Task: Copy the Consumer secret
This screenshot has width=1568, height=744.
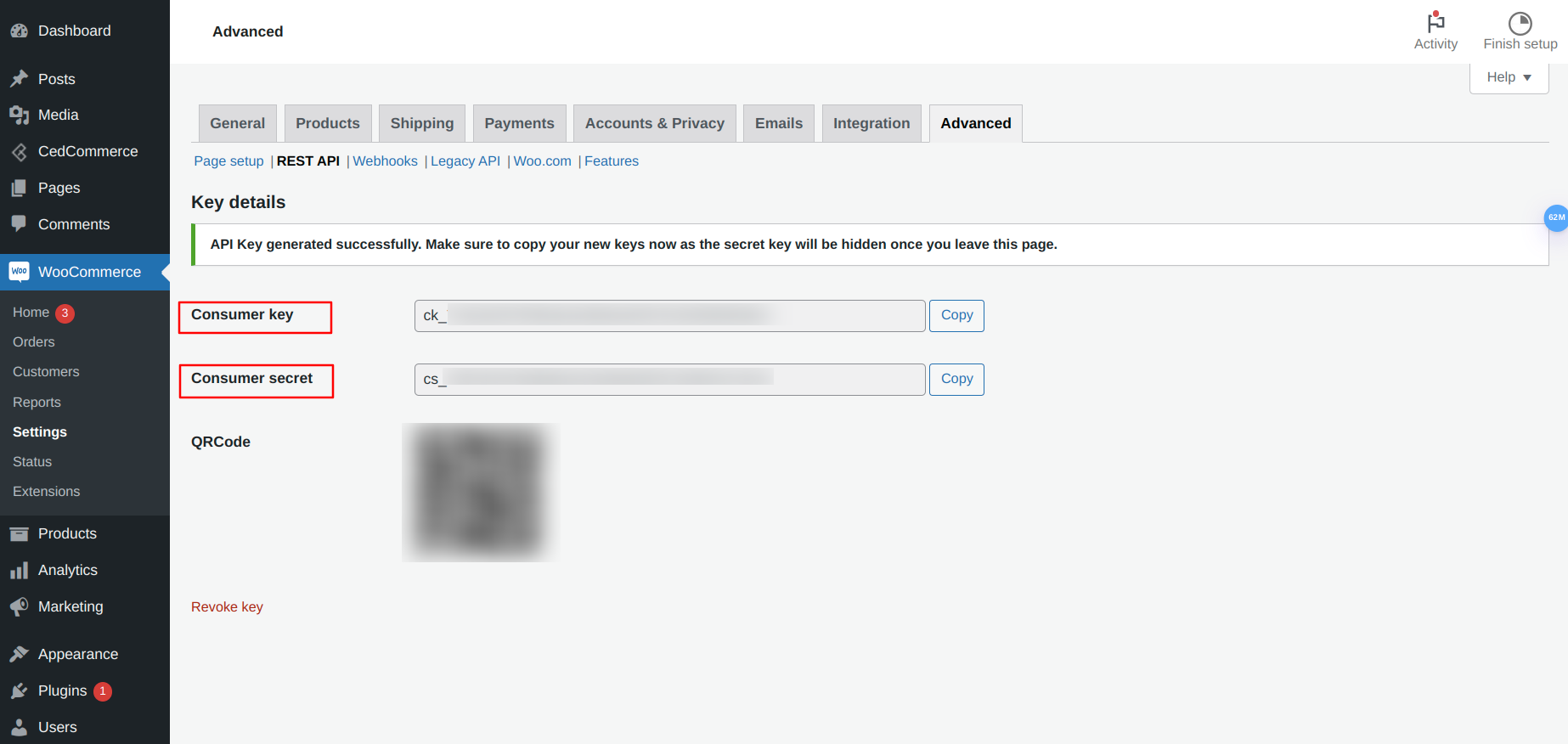Action: 956,379
